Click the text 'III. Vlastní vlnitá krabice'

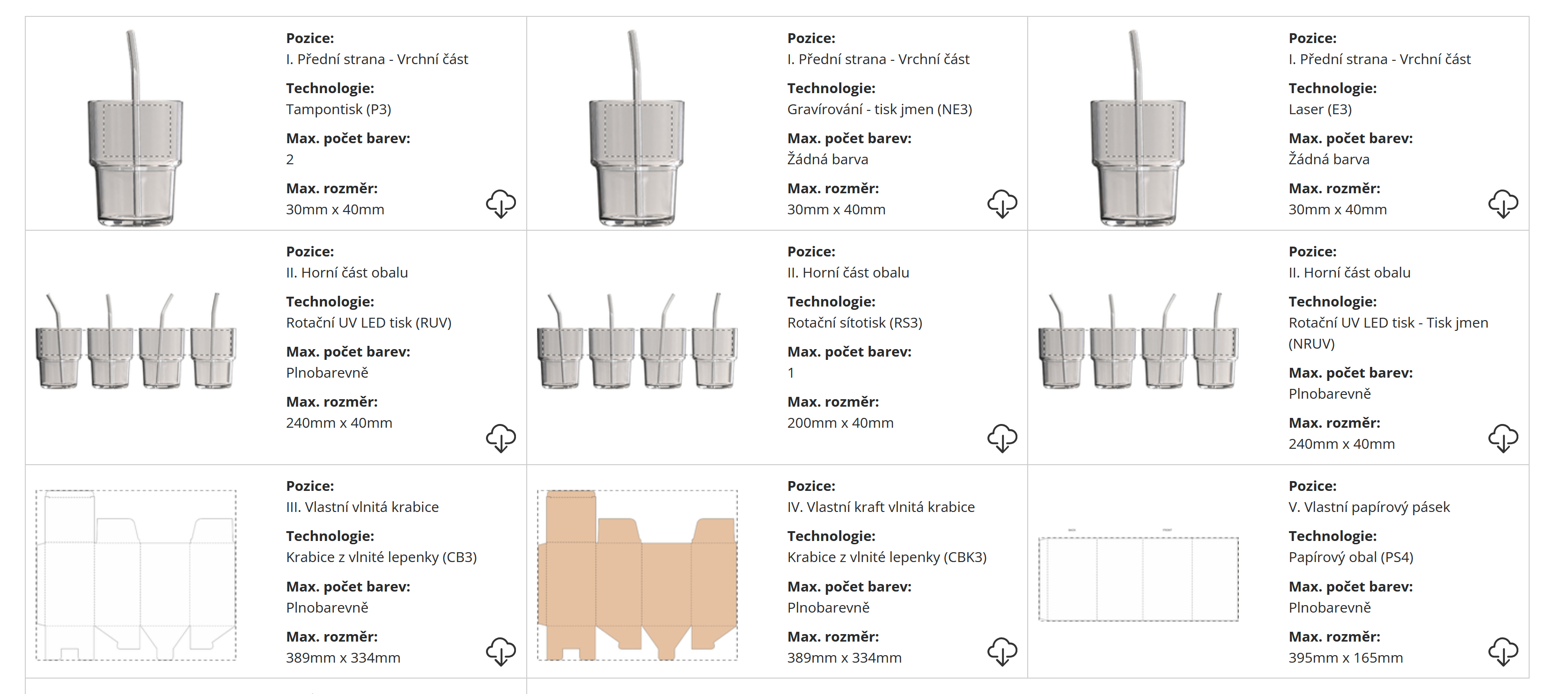pyautogui.click(x=362, y=507)
